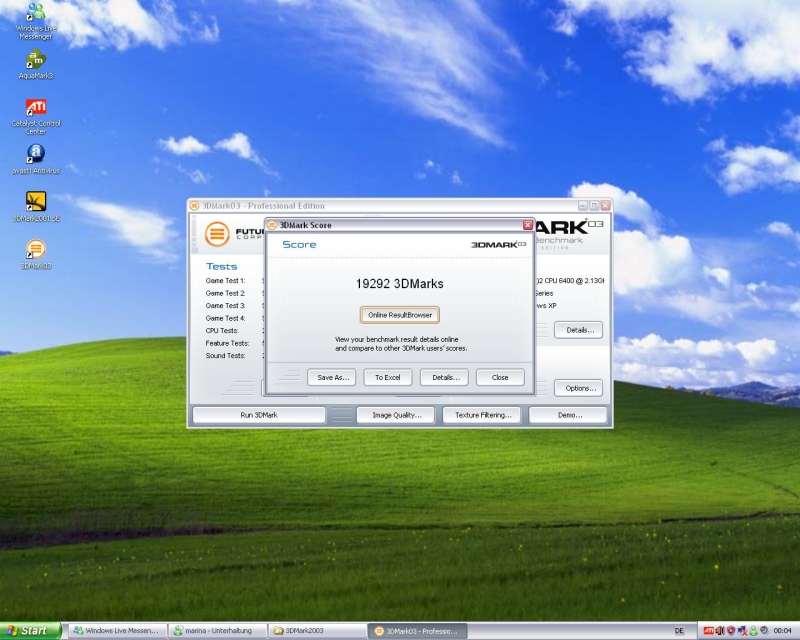
Task: Click the 19292 3DMarks score text
Action: (399, 284)
